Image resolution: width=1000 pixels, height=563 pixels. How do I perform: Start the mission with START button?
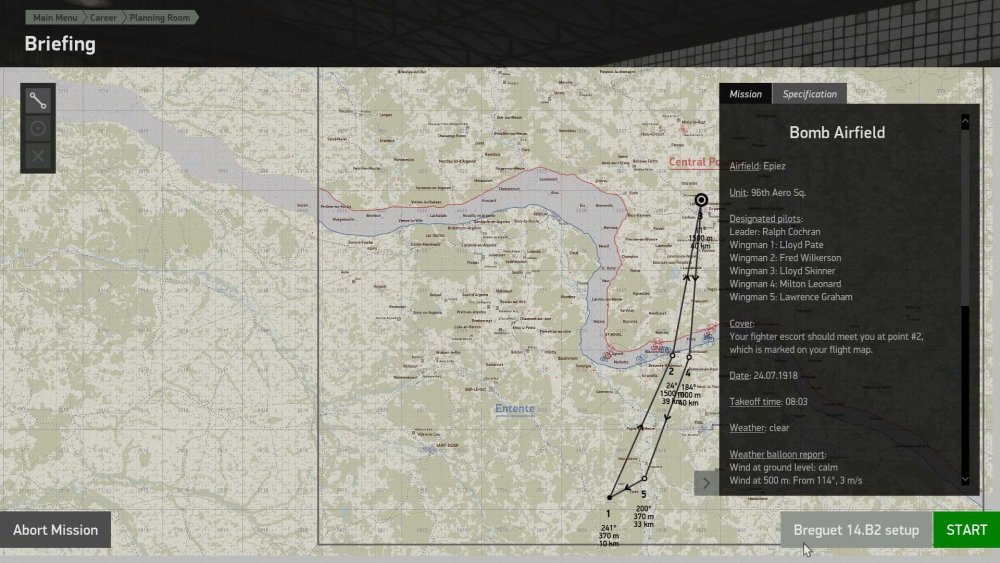tap(966, 530)
